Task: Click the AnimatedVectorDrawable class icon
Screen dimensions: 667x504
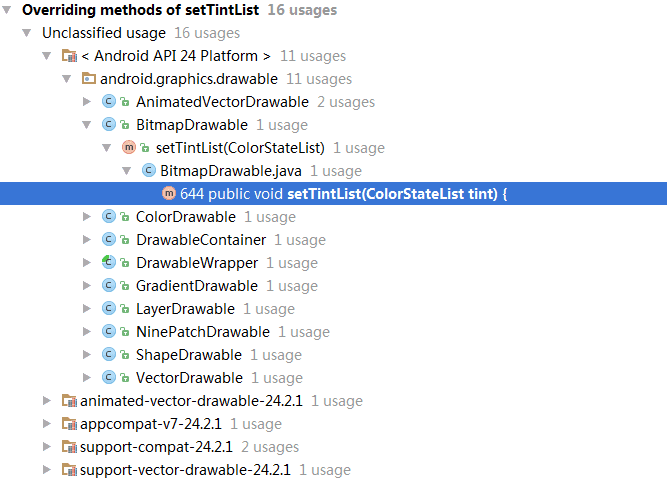Action: point(109,102)
